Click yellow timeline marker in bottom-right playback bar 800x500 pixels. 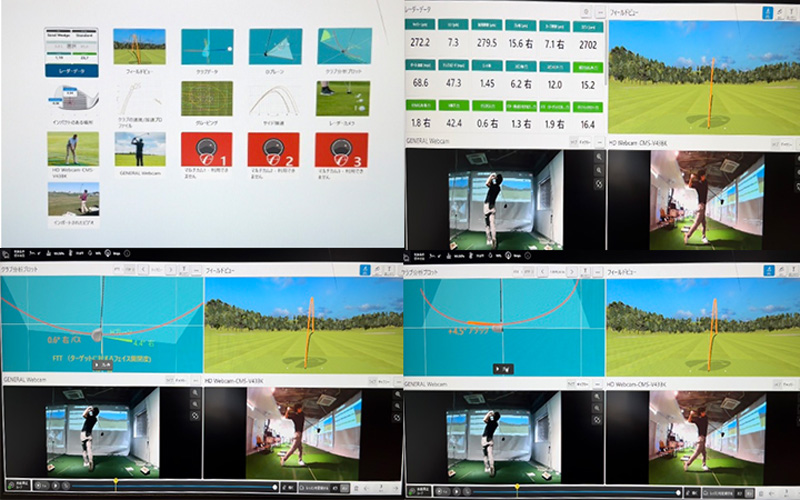tap(517, 484)
